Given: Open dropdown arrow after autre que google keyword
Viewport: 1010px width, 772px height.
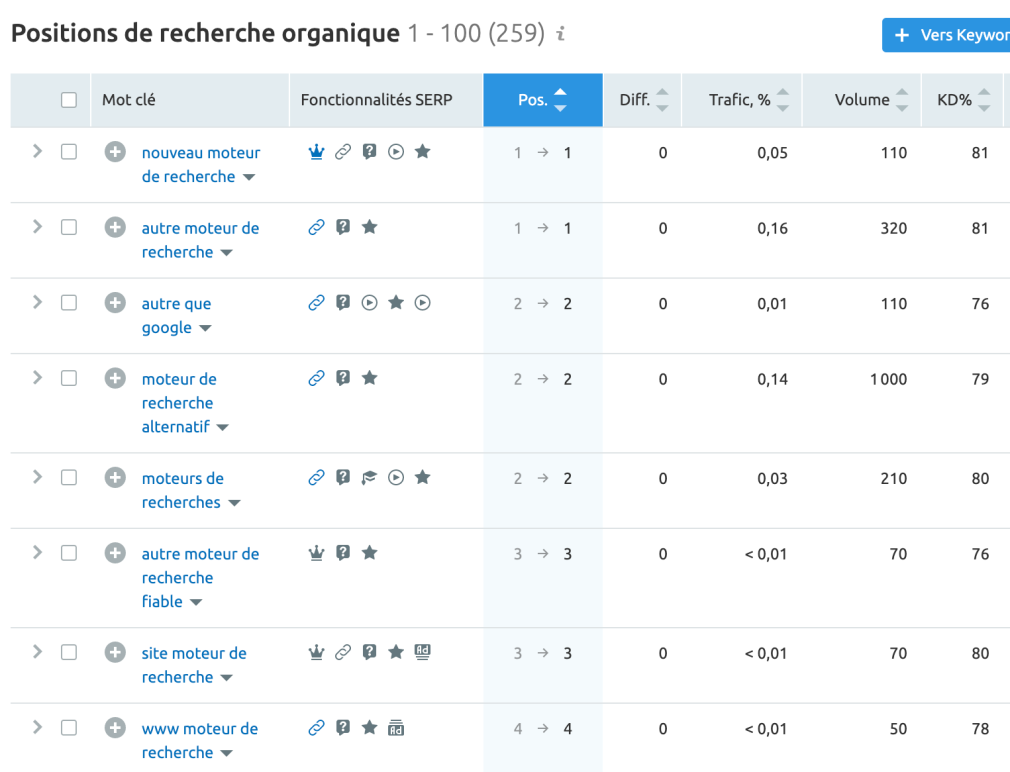Looking at the screenshot, I should pos(205,328).
